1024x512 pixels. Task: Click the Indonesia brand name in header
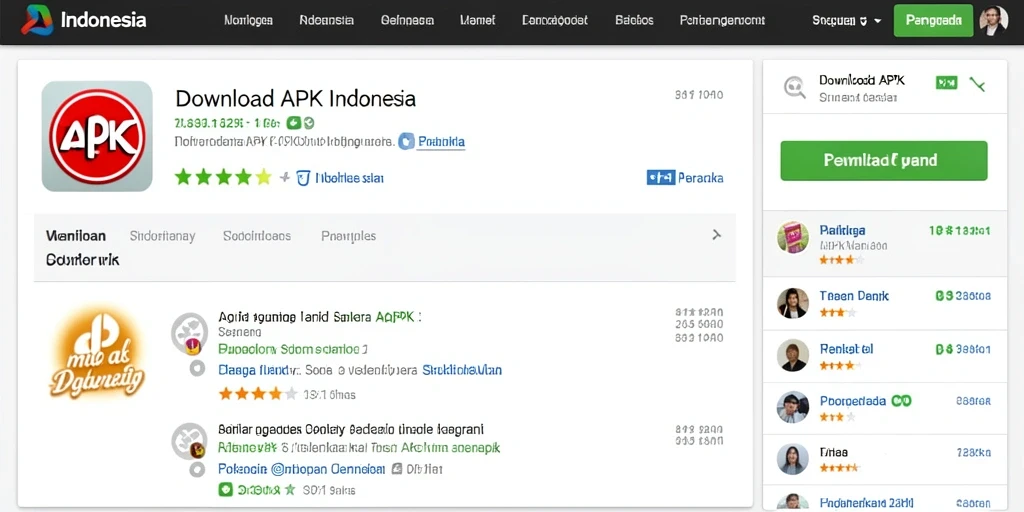click(103, 20)
